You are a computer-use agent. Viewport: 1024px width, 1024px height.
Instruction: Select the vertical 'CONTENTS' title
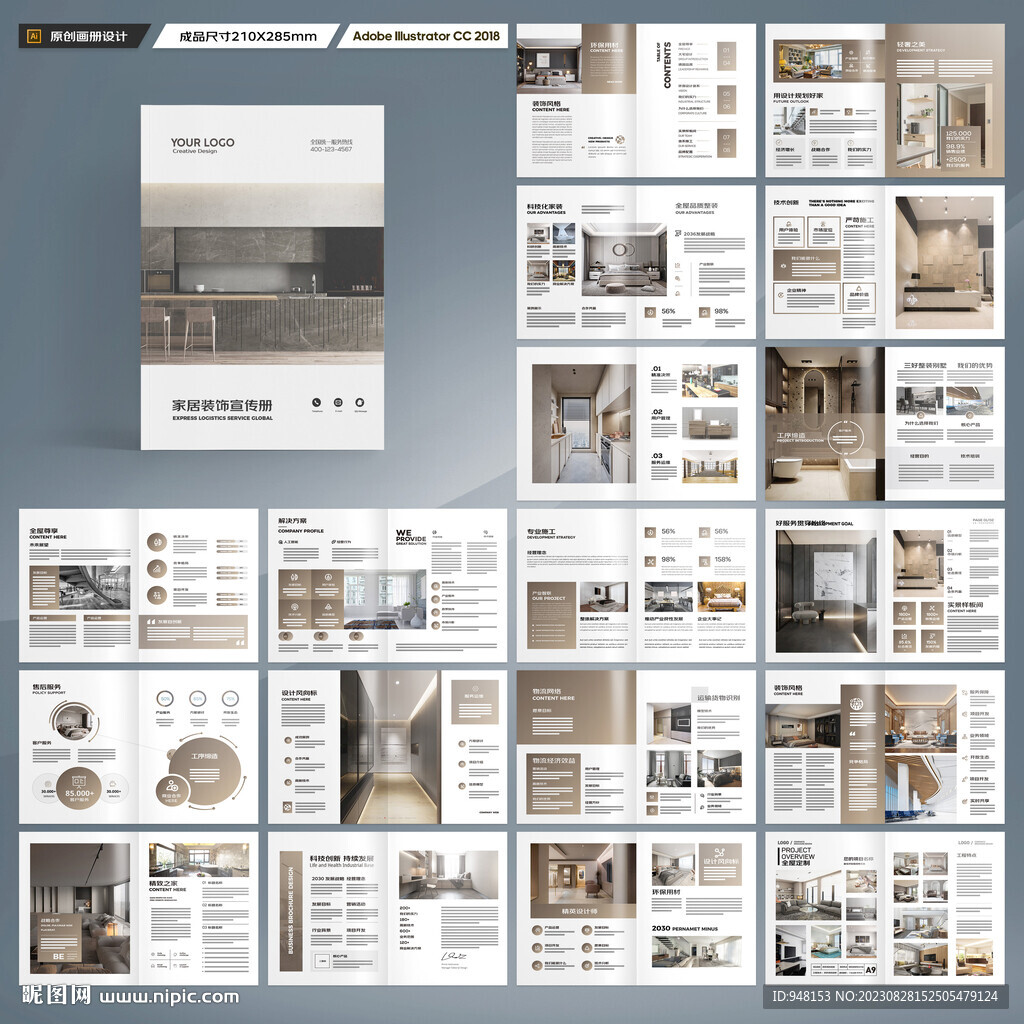pyautogui.click(x=667, y=65)
